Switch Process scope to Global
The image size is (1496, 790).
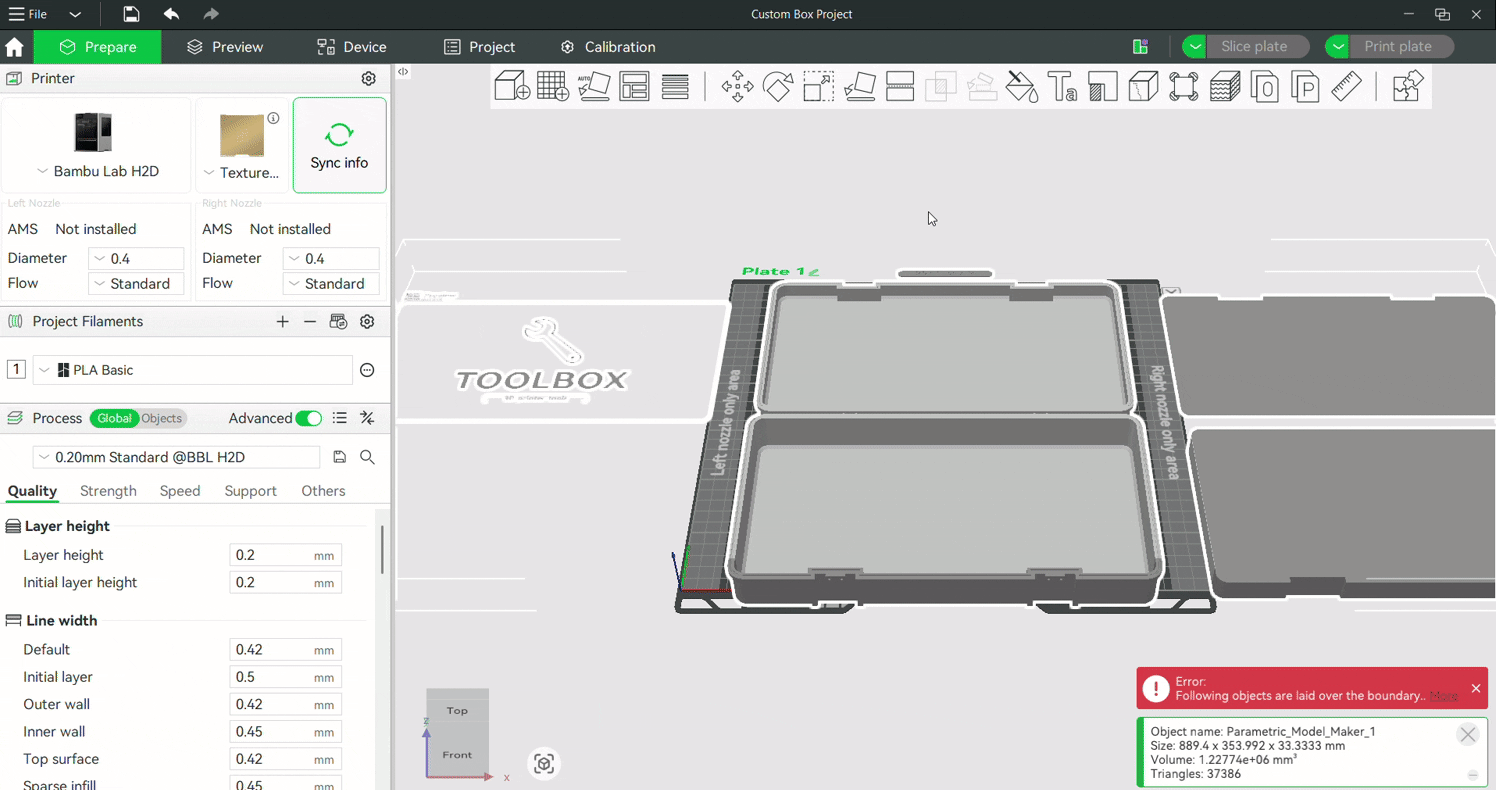tap(114, 418)
